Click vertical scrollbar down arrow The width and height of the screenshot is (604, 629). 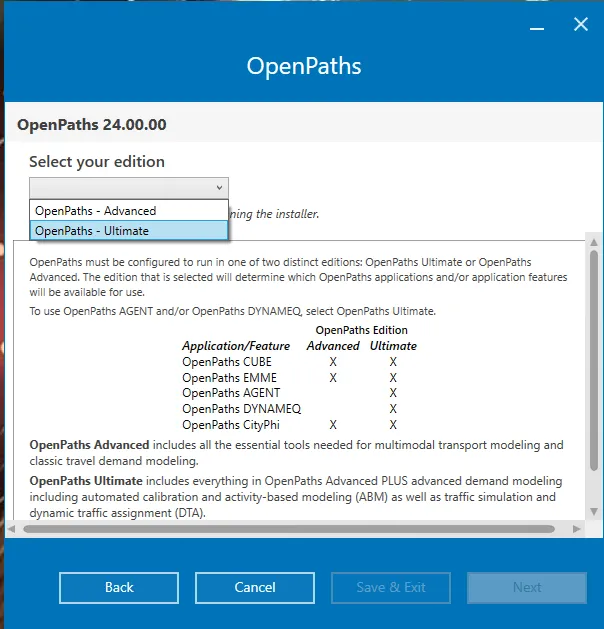click(x=594, y=511)
